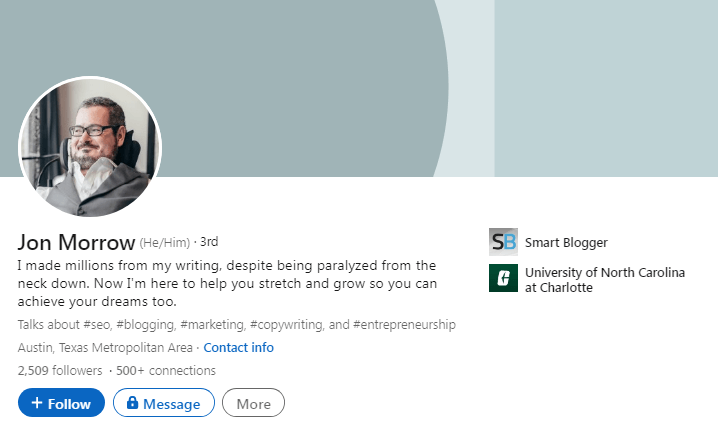
Task: Click the Jon Morrow name heading
Action: point(76,243)
